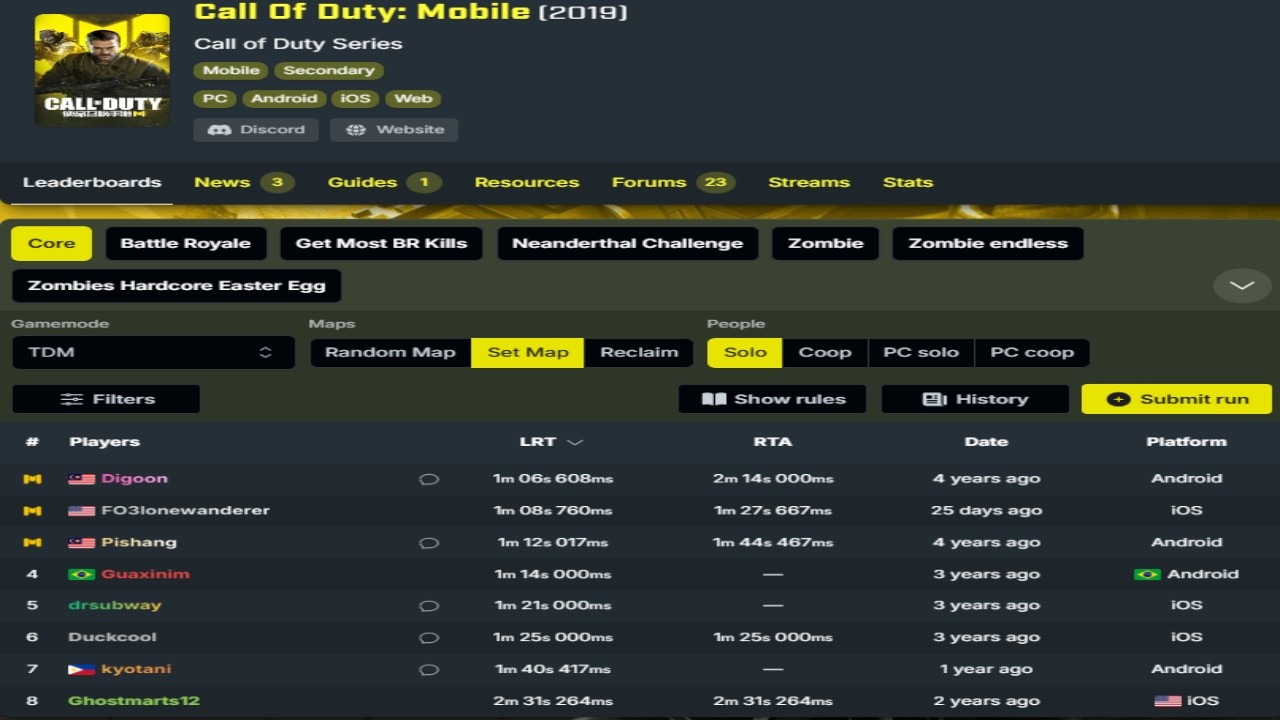Click first-place trophy icon beside Digoon
1280x720 pixels.
coord(32,479)
